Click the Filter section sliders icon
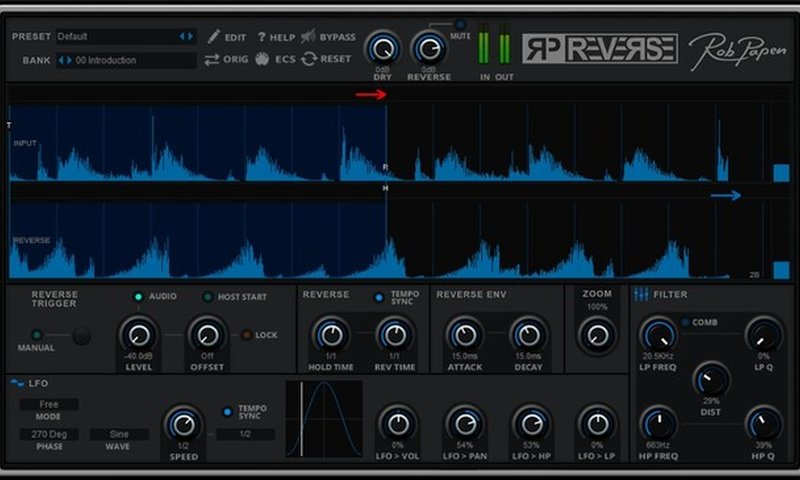Screen dimensions: 800x480 pyautogui.click(x=641, y=295)
